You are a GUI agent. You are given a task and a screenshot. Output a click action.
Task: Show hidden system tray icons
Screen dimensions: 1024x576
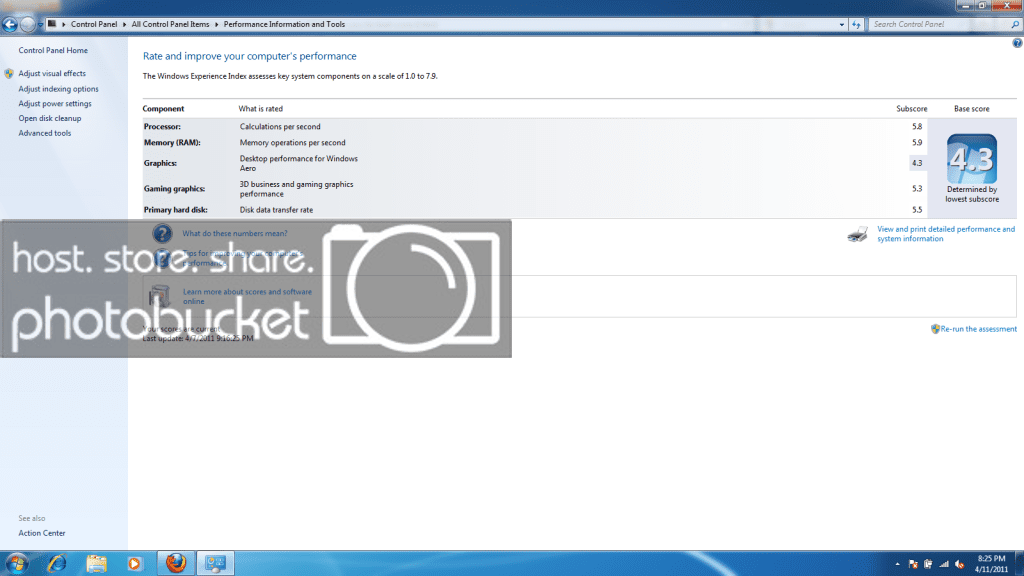pos(897,564)
